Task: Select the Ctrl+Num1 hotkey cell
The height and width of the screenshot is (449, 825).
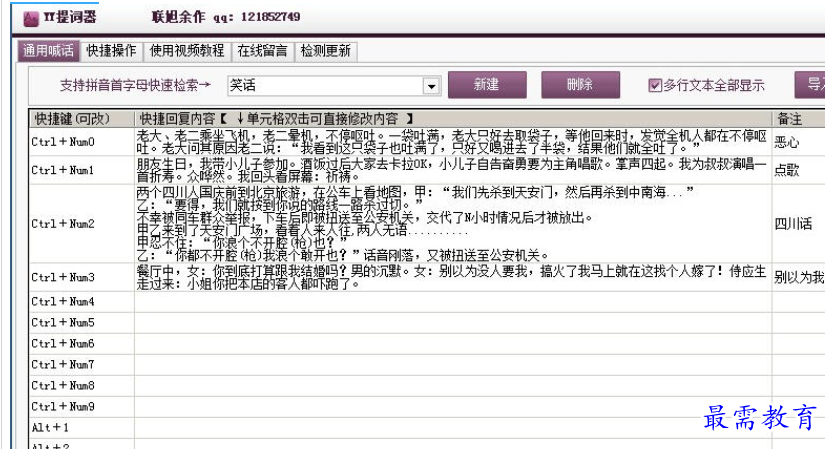Action: 82,170
